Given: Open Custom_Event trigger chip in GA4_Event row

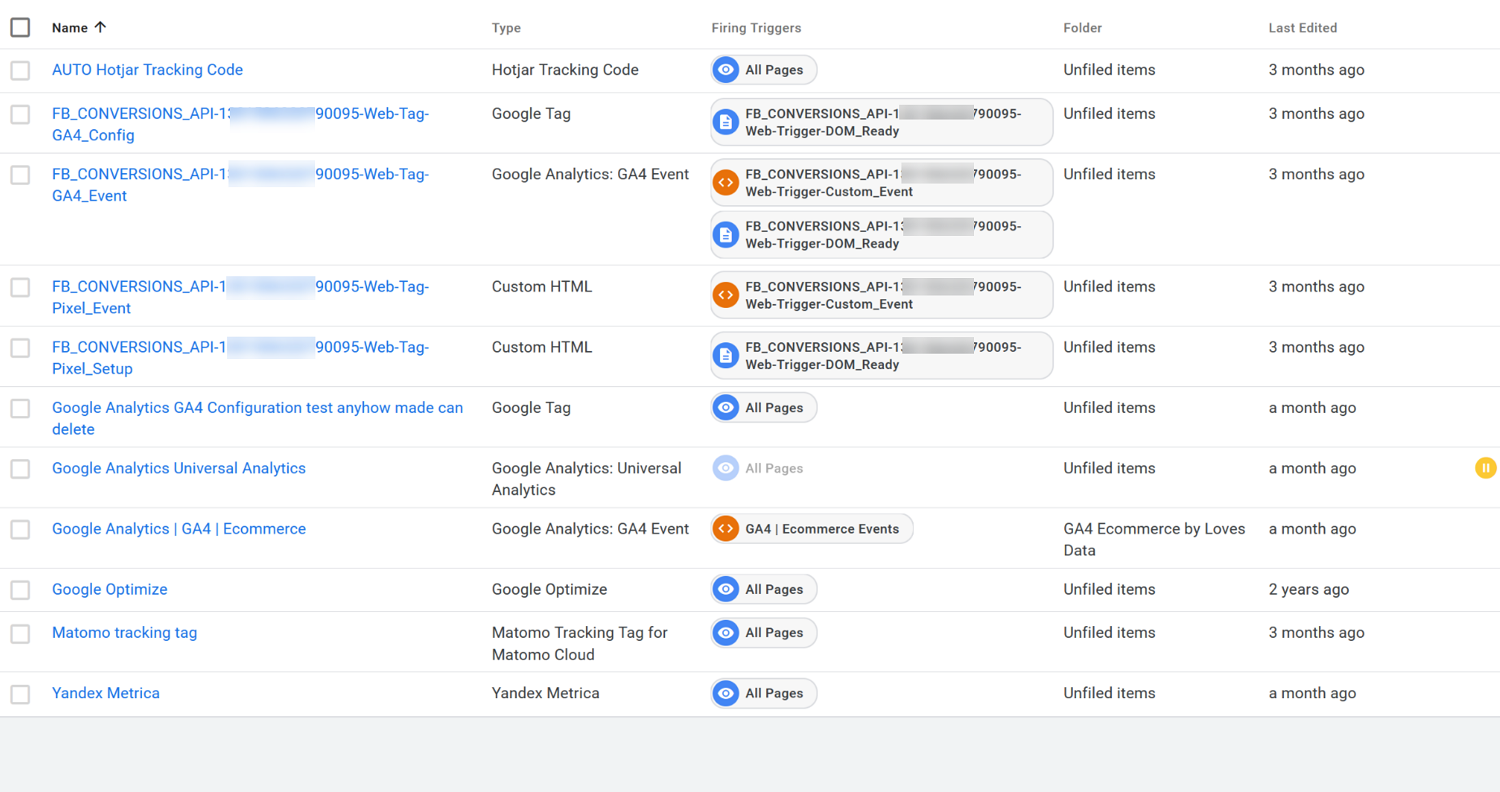Looking at the screenshot, I should tap(882, 182).
